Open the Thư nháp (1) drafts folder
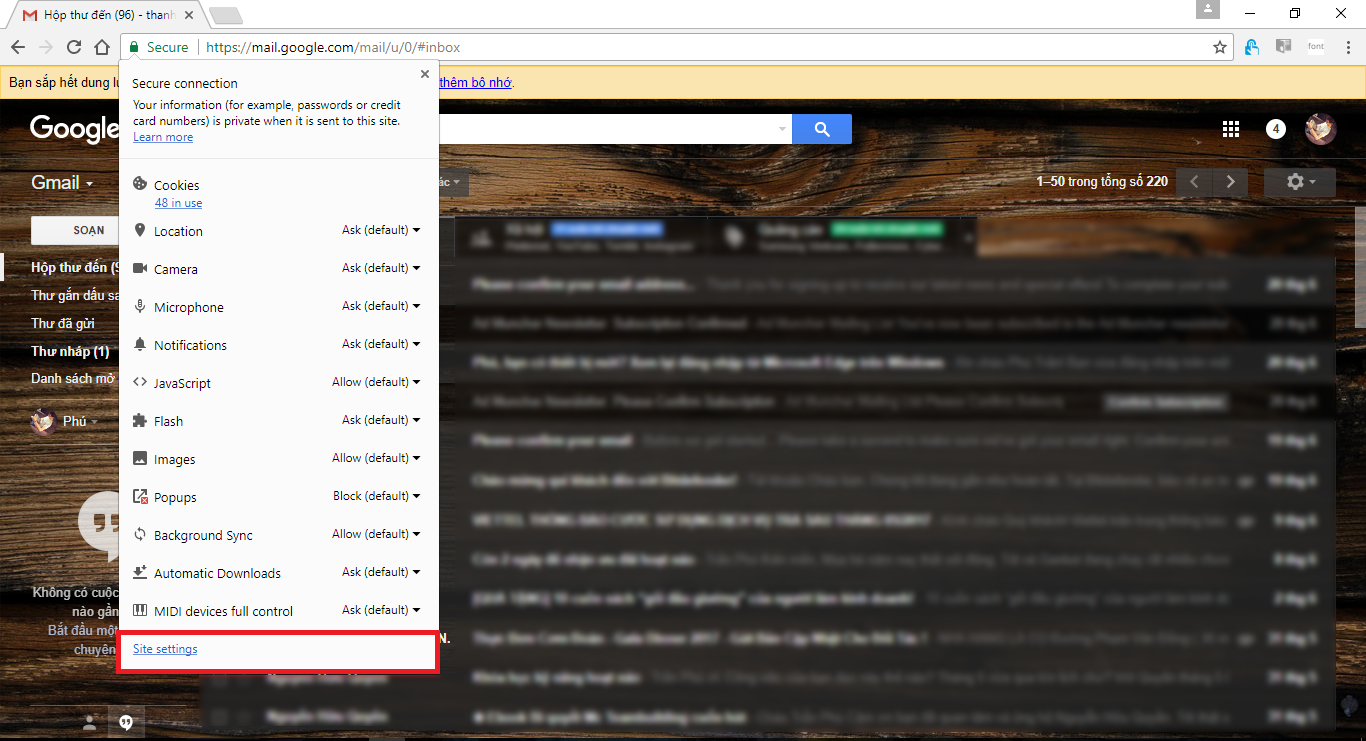This screenshot has height=741, width=1366. click(x=70, y=352)
